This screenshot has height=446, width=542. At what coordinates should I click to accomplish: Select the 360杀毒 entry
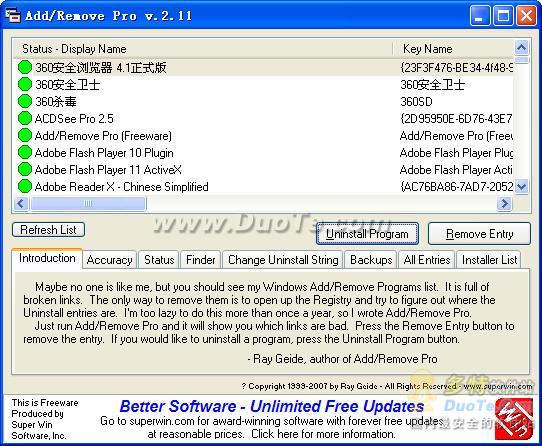56,102
